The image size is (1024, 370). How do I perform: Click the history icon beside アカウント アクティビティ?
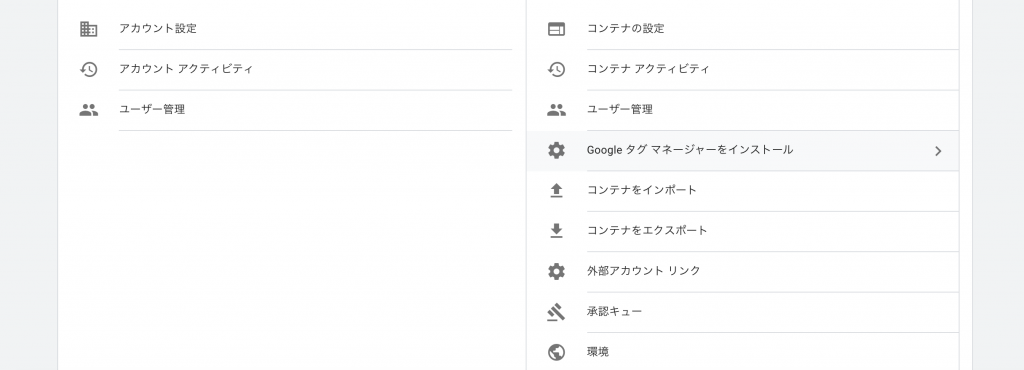[89, 69]
